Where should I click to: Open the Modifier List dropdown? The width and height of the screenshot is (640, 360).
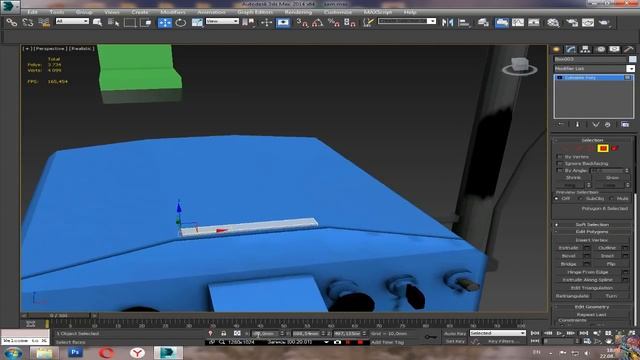coord(594,69)
